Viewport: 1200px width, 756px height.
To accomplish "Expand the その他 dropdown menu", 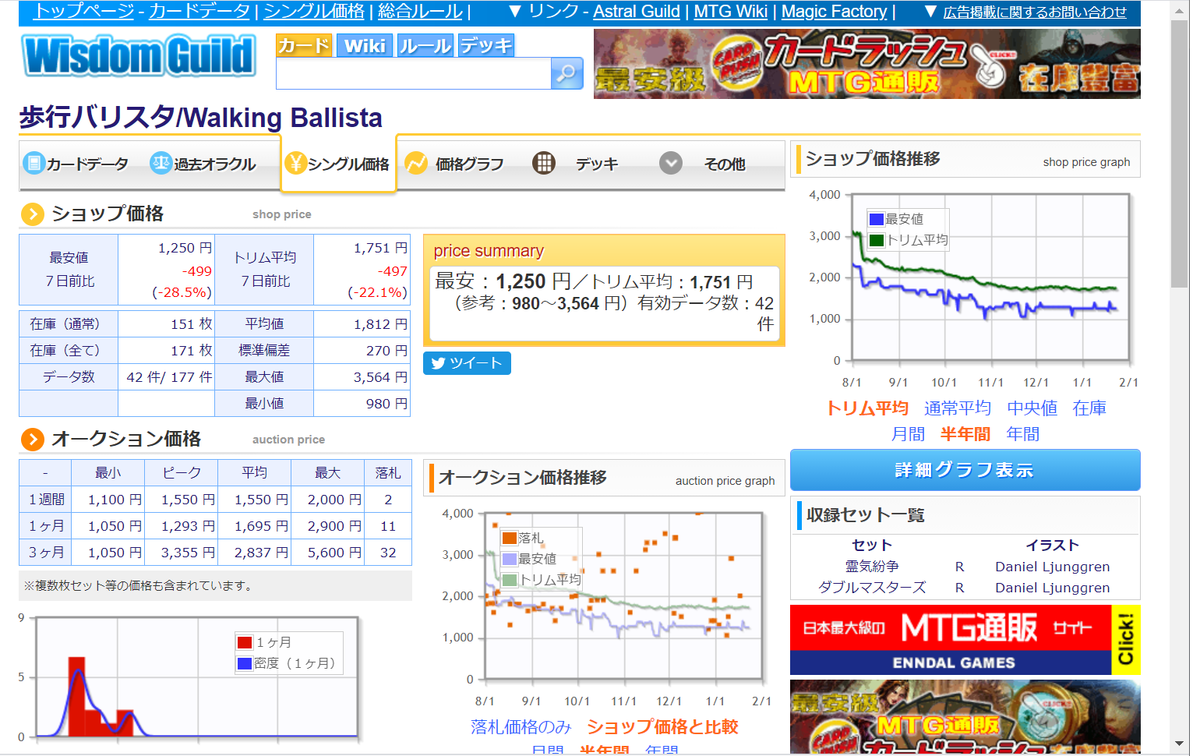I will click(702, 164).
